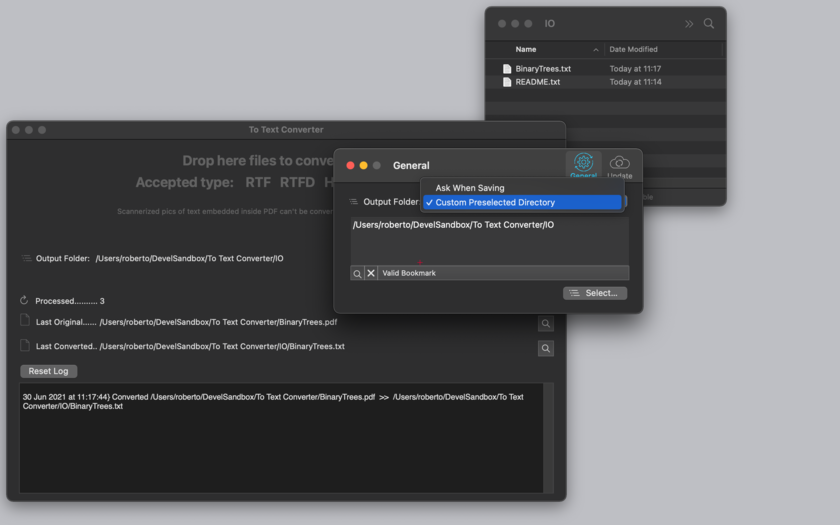This screenshot has height=525, width=840.
Task: Reveal Last Converted file with magnifier
Action: 545,349
